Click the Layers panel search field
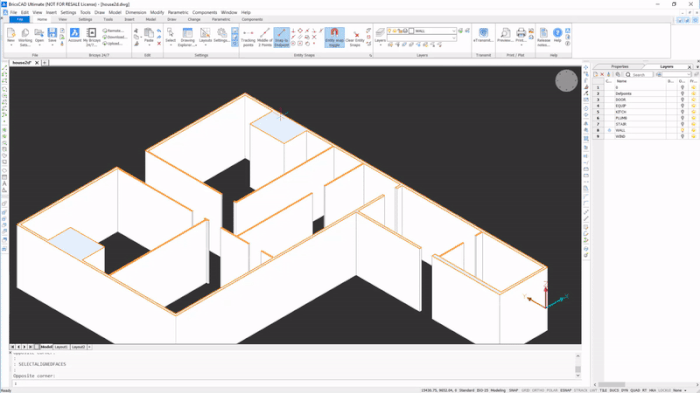This screenshot has width=700, height=393. pyautogui.click(x=639, y=75)
